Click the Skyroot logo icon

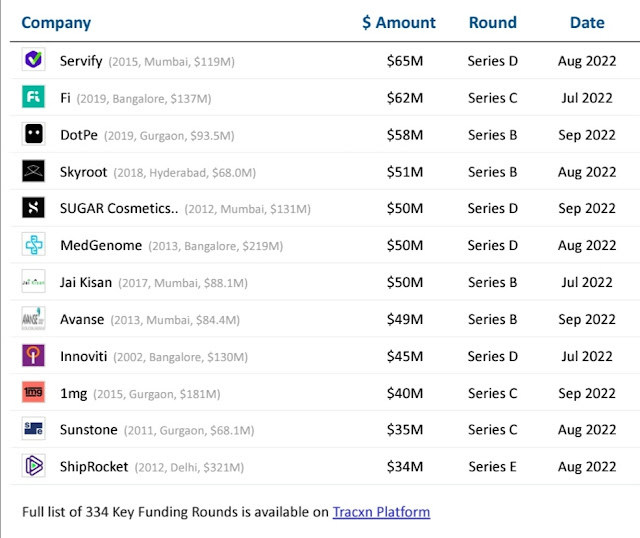click(33, 171)
